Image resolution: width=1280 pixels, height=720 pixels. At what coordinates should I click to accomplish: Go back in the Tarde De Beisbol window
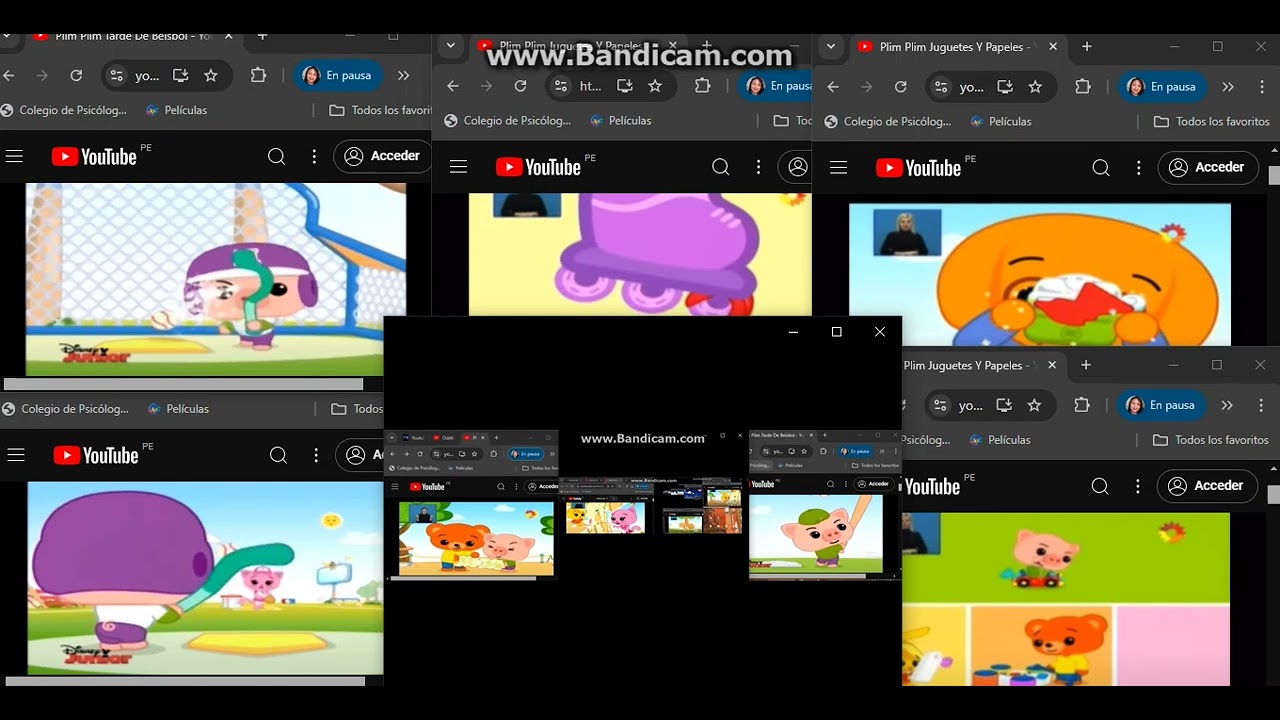[x=9, y=75]
